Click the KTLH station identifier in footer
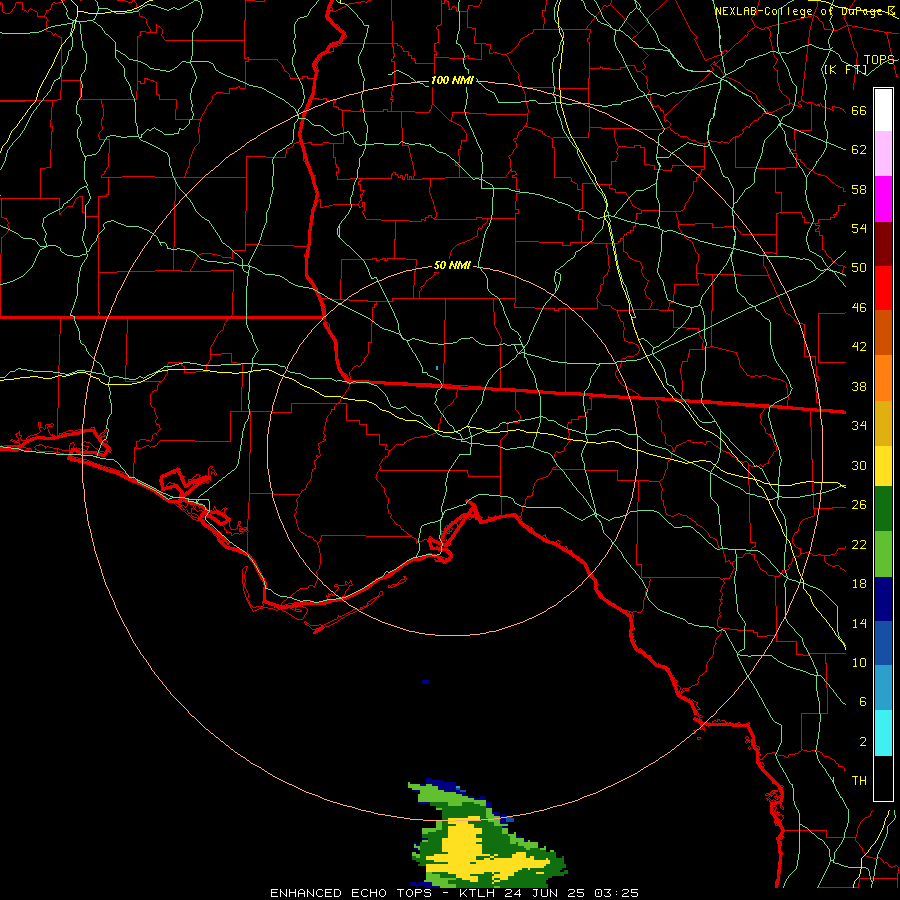The image size is (900, 900). 480,893
